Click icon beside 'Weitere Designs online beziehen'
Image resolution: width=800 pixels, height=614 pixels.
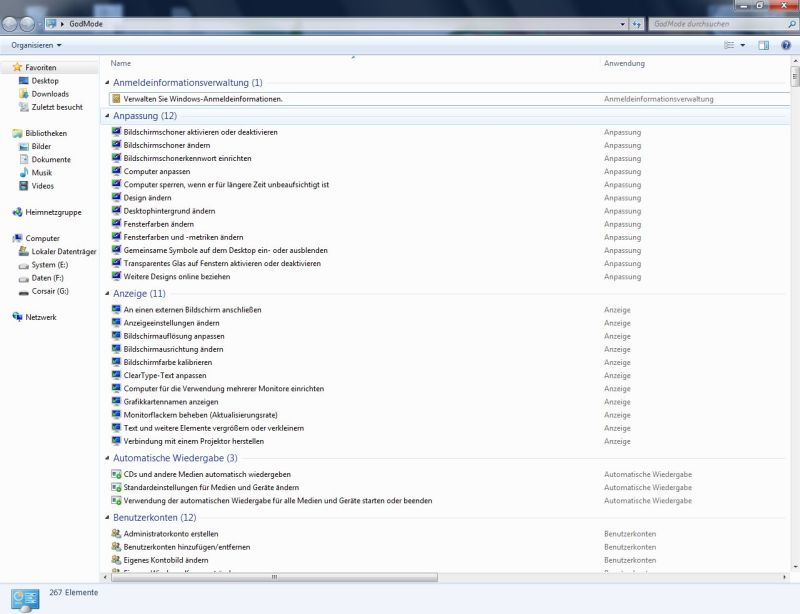tap(116, 276)
